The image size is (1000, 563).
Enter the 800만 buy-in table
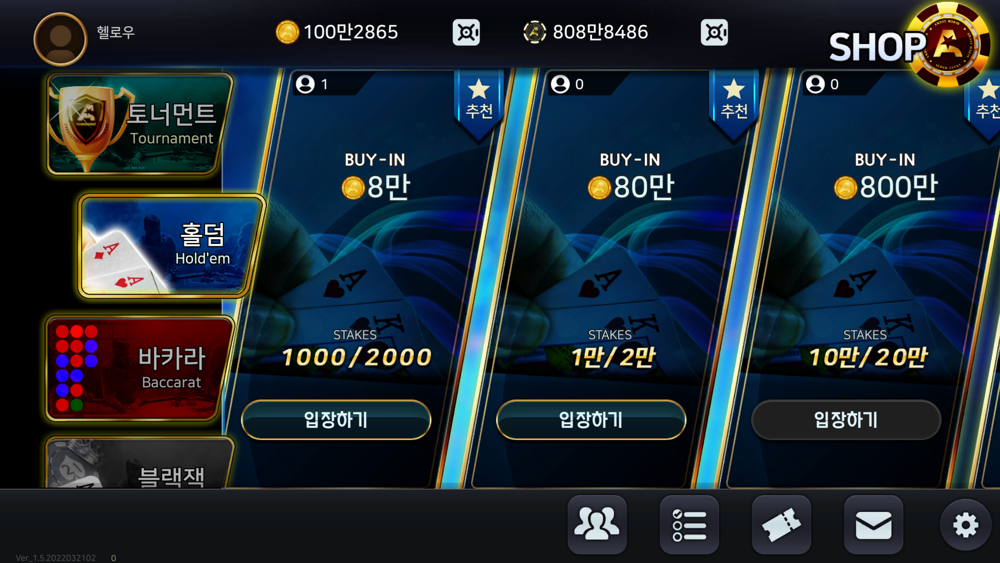[x=846, y=420]
